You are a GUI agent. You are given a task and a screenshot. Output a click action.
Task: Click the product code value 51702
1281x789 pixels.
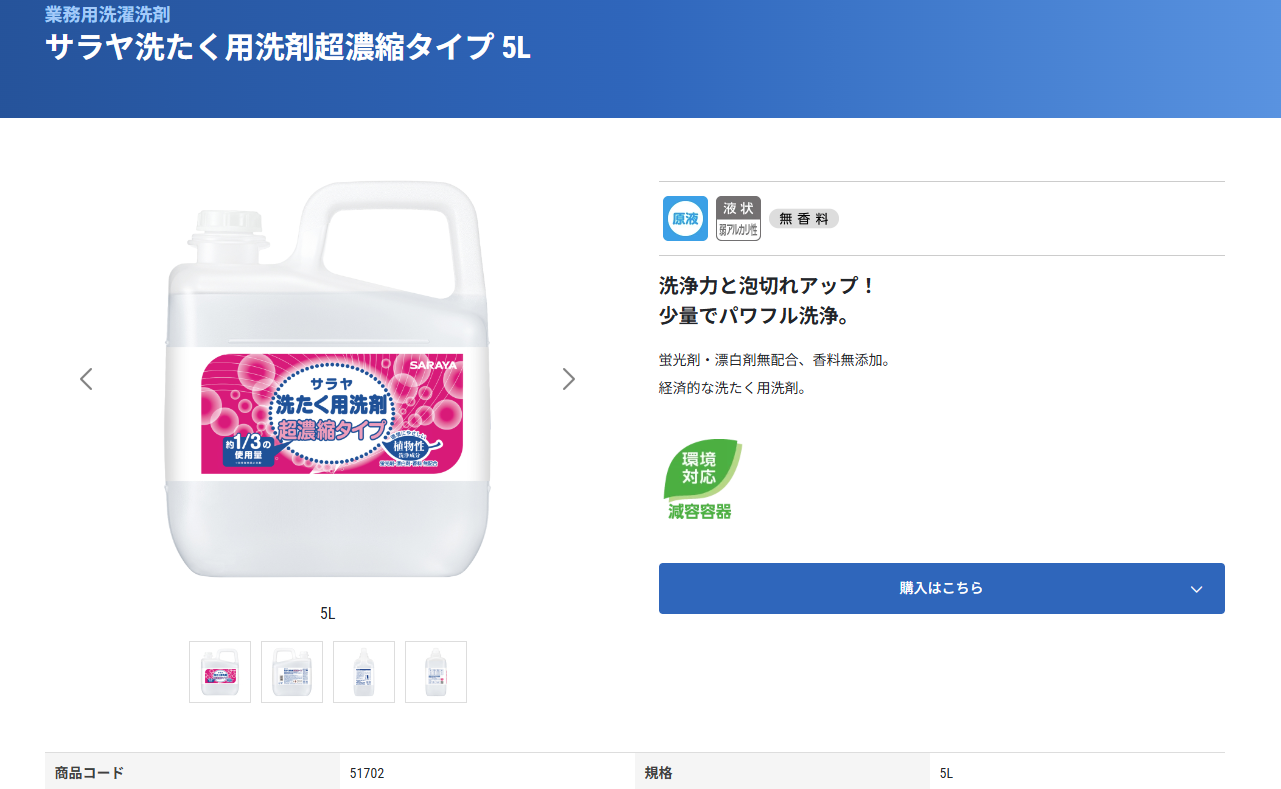pyautogui.click(x=367, y=773)
